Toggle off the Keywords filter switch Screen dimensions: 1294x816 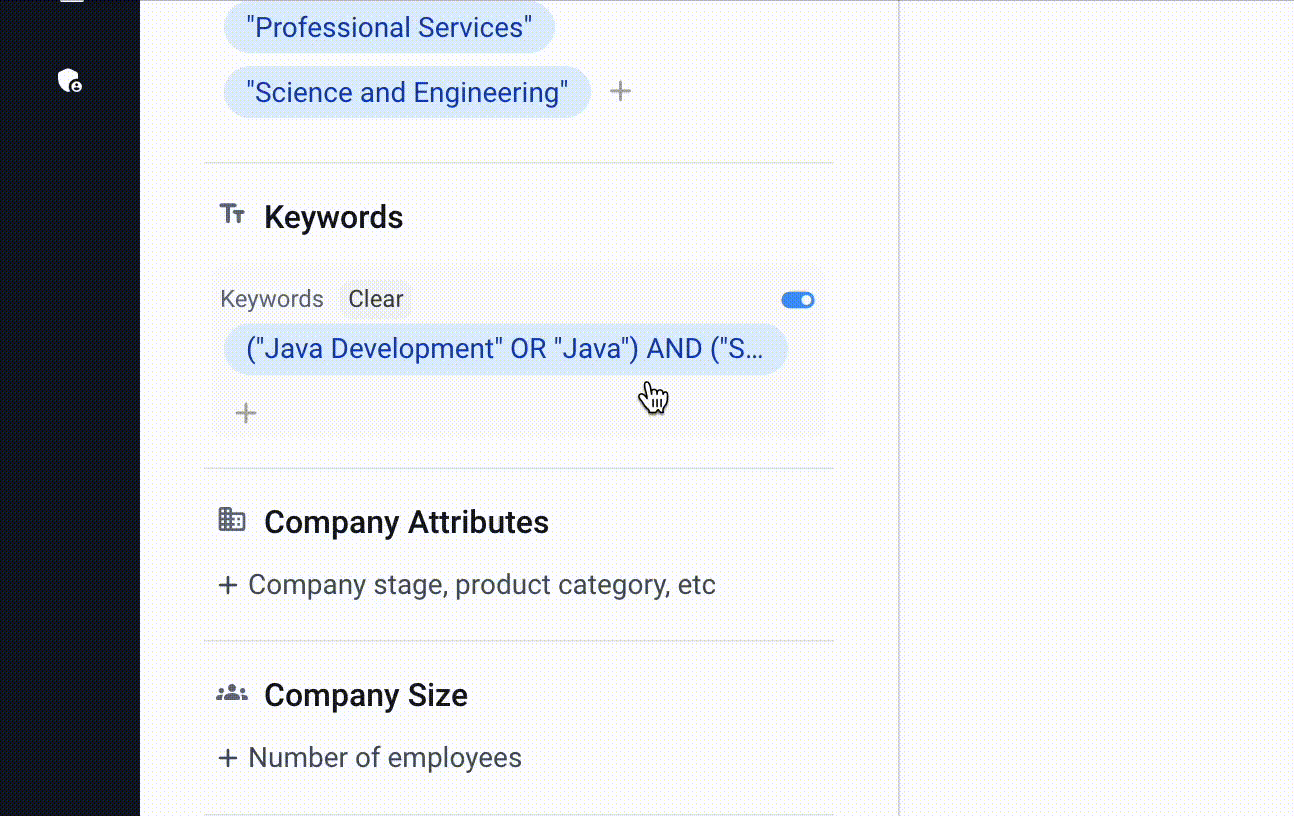798,300
